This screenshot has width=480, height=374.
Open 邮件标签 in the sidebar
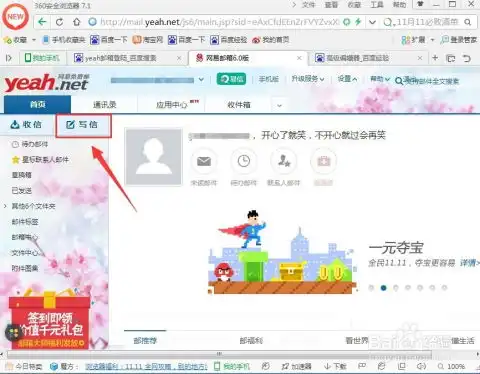[25, 222]
